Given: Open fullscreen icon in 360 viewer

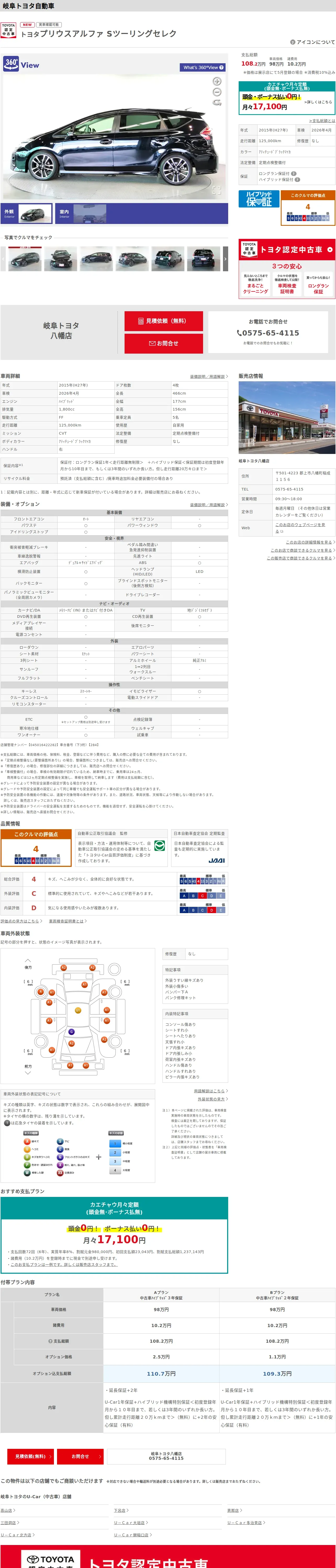Looking at the screenshot, I should coord(216,190).
